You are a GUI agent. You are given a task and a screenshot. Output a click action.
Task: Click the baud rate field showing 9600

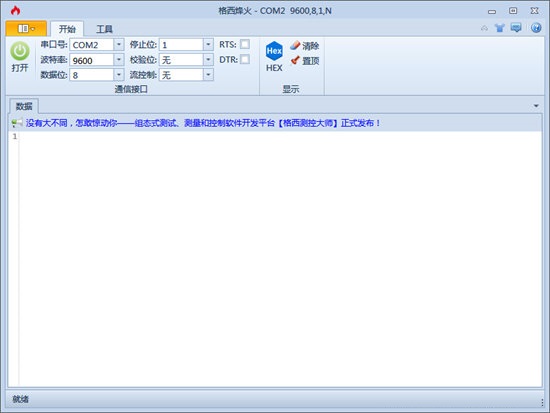pyautogui.click(x=92, y=60)
